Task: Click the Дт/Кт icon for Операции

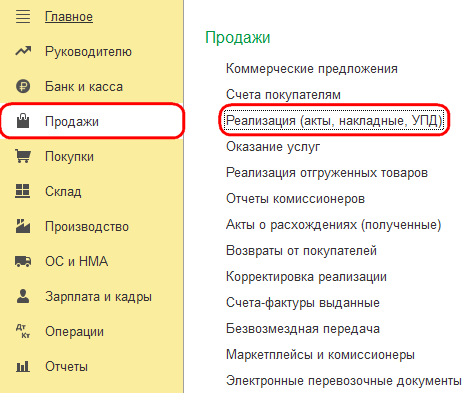Action: coord(23,331)
